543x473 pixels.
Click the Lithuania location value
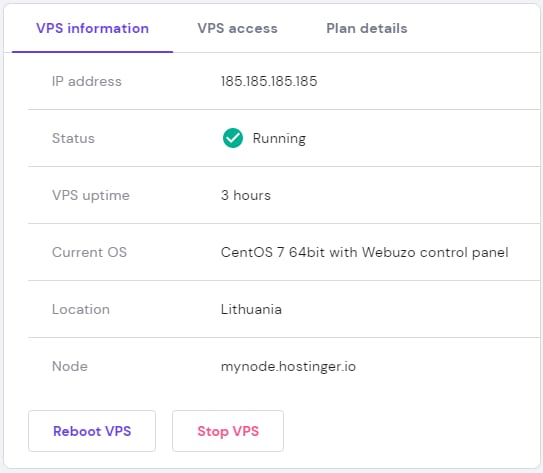click(251, 309)
